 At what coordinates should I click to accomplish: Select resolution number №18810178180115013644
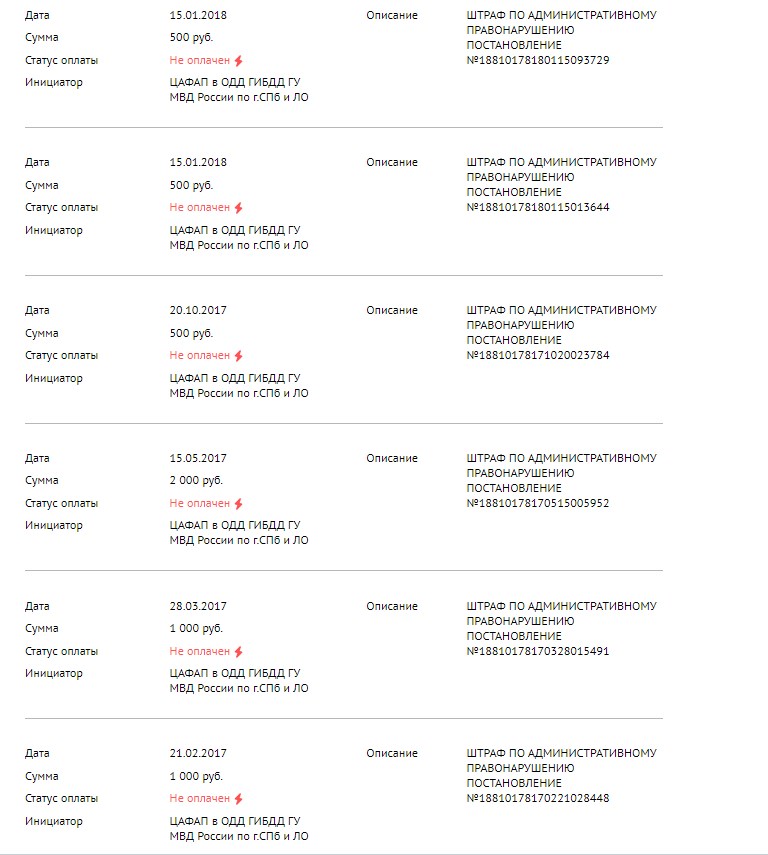click(538, 207)
